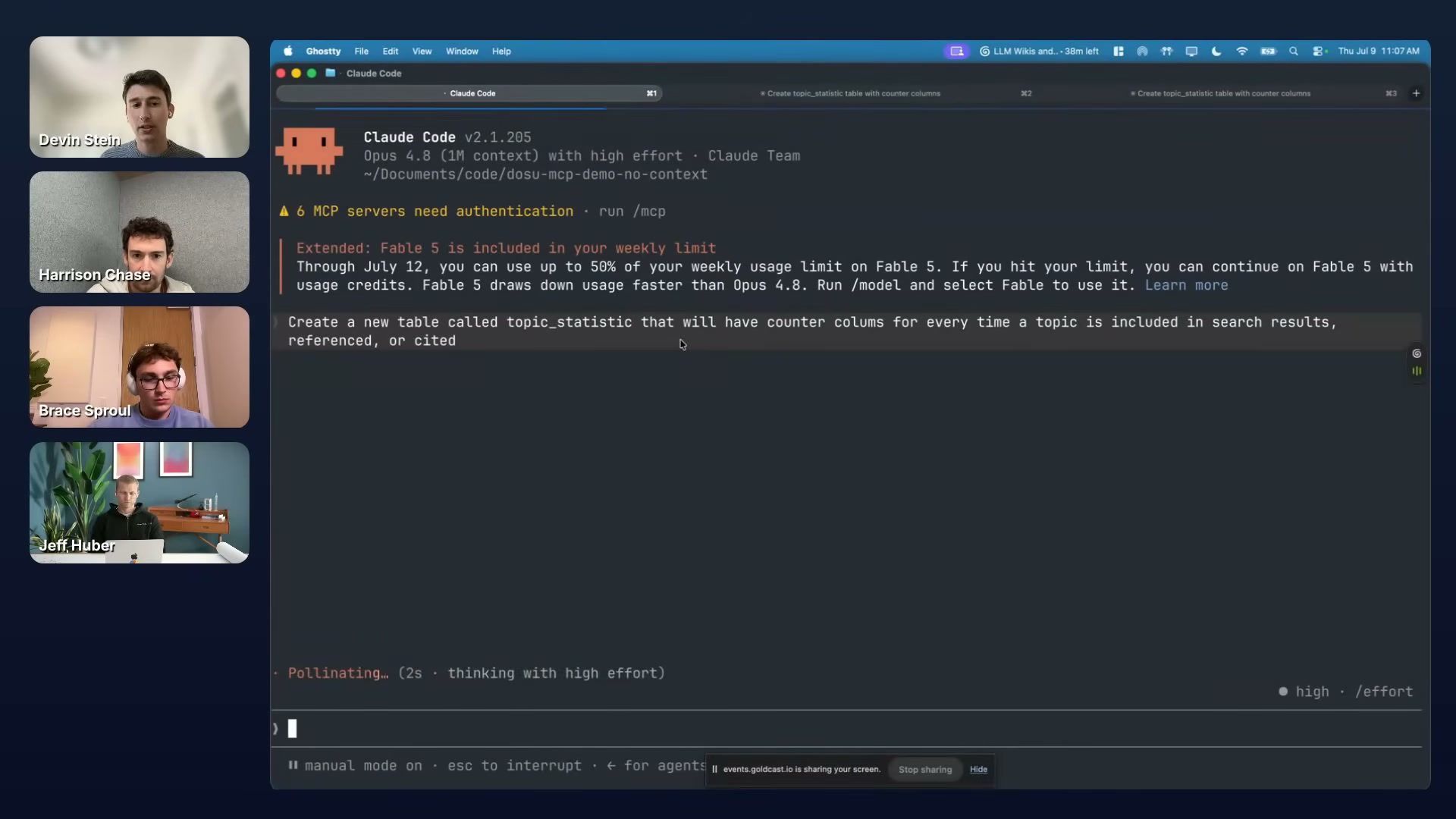Image resolution: width=1456 pixels, height=819 pixels.
Task: Open Spotlight search magnifier in menu bar
Action: tap(1294, 52)
